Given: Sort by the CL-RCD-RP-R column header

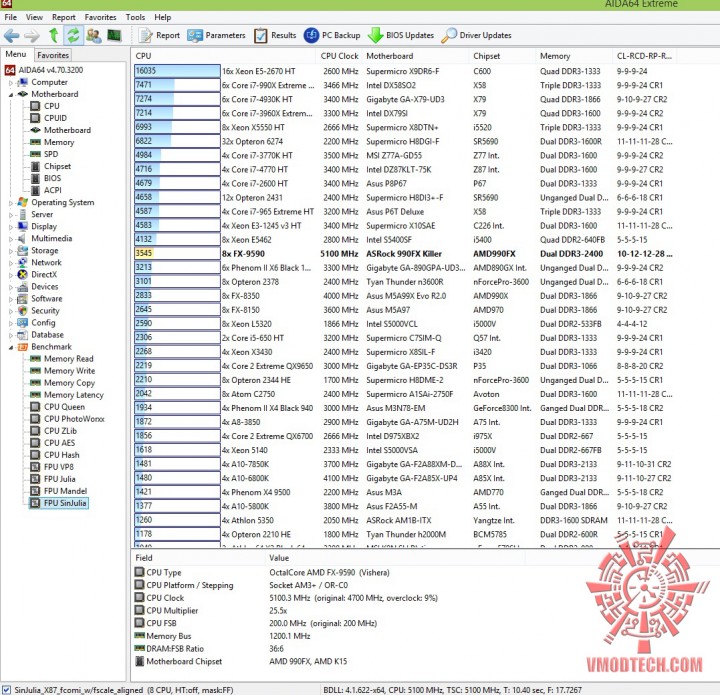Looking at the screenshot, I should pos(644,56).
